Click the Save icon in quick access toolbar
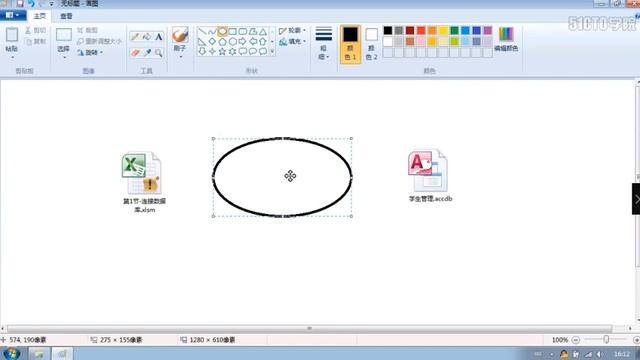The height and width of the screenshot is (360, 640). [x=20, y=3]
